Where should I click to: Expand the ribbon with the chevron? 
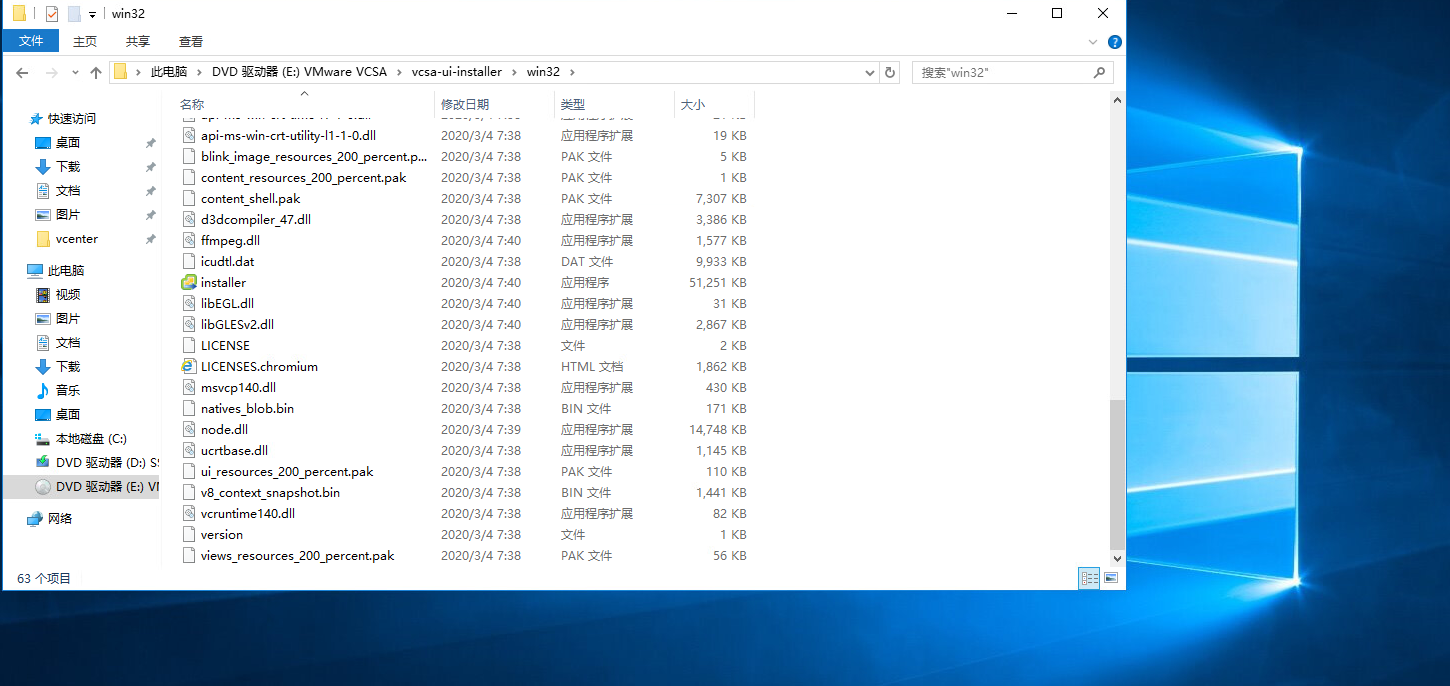1094,42
